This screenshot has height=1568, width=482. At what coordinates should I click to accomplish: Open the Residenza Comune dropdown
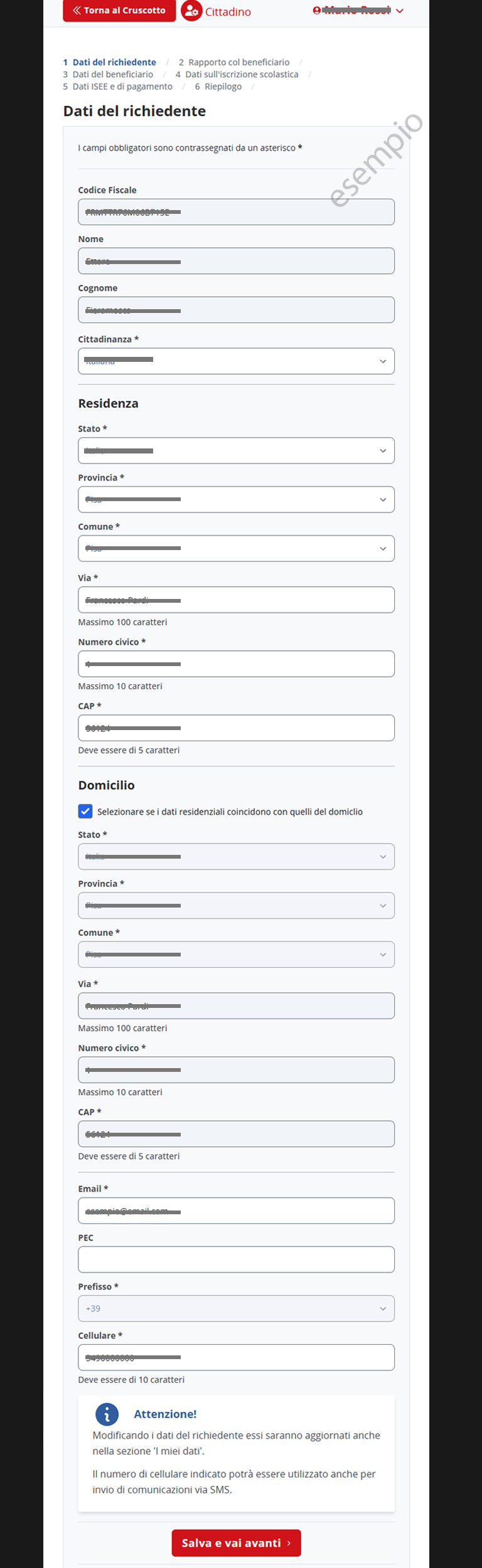236,549
